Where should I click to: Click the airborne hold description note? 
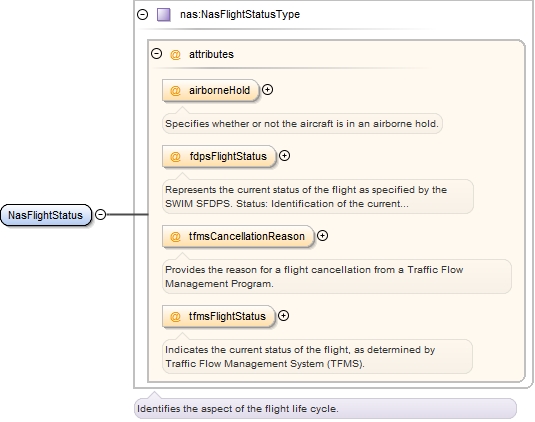(302, 123)
